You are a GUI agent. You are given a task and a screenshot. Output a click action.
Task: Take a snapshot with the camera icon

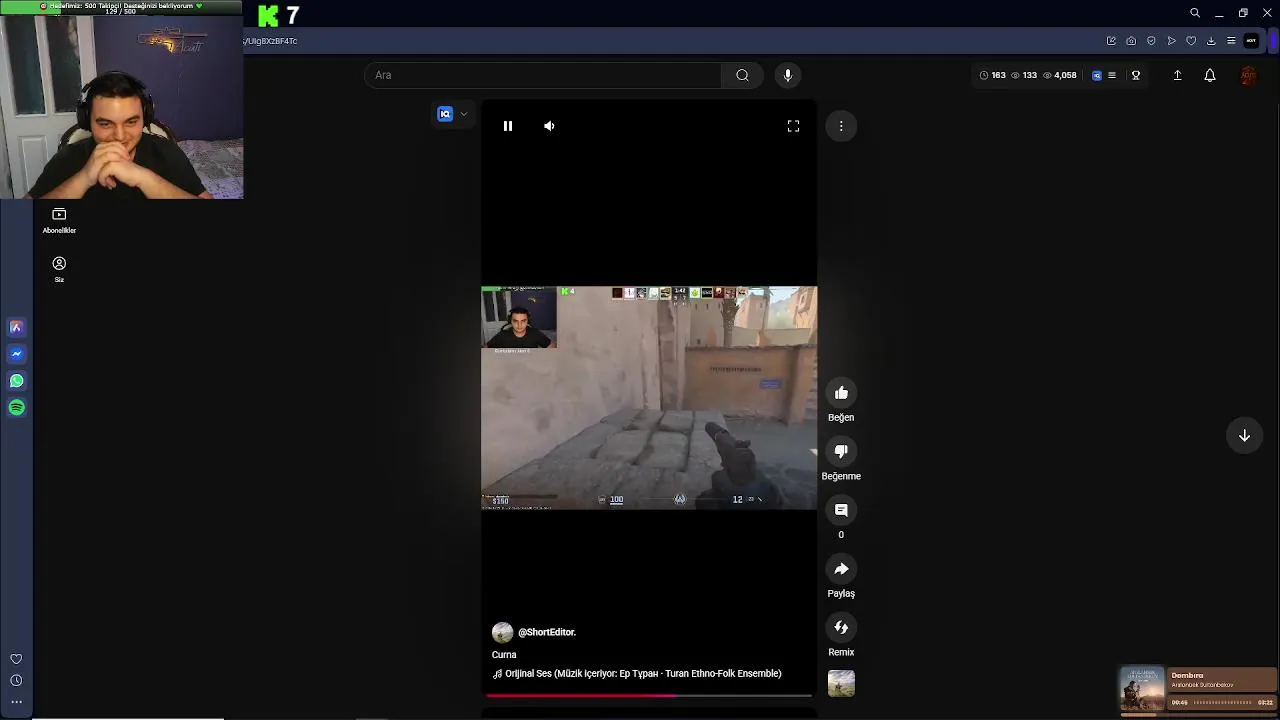click(x=1131, y=41)
